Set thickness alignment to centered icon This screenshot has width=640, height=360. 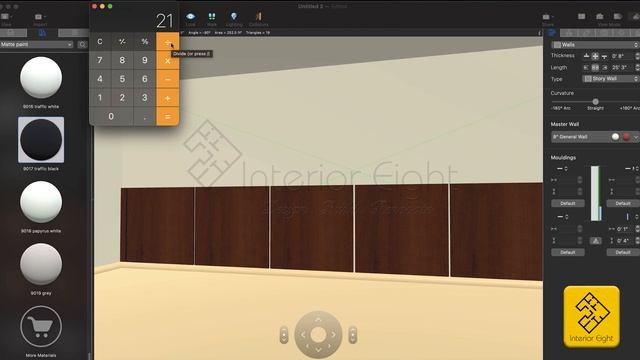[x=595, y=56]
